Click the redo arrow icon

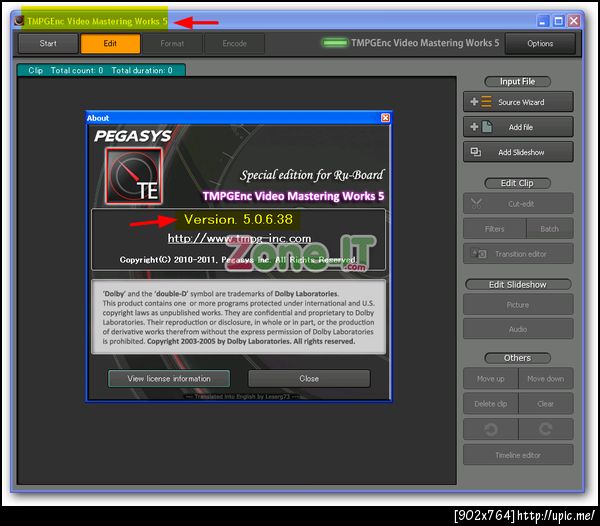tap(546, 429)
